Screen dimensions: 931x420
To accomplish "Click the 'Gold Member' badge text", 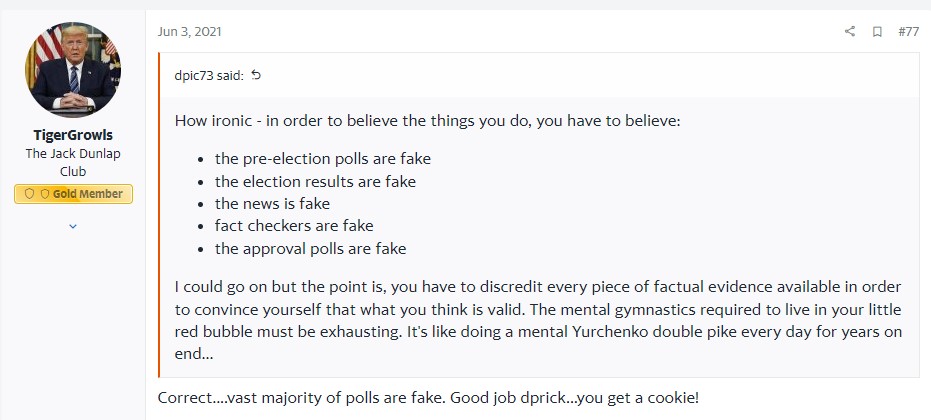I will coord(90,194).
